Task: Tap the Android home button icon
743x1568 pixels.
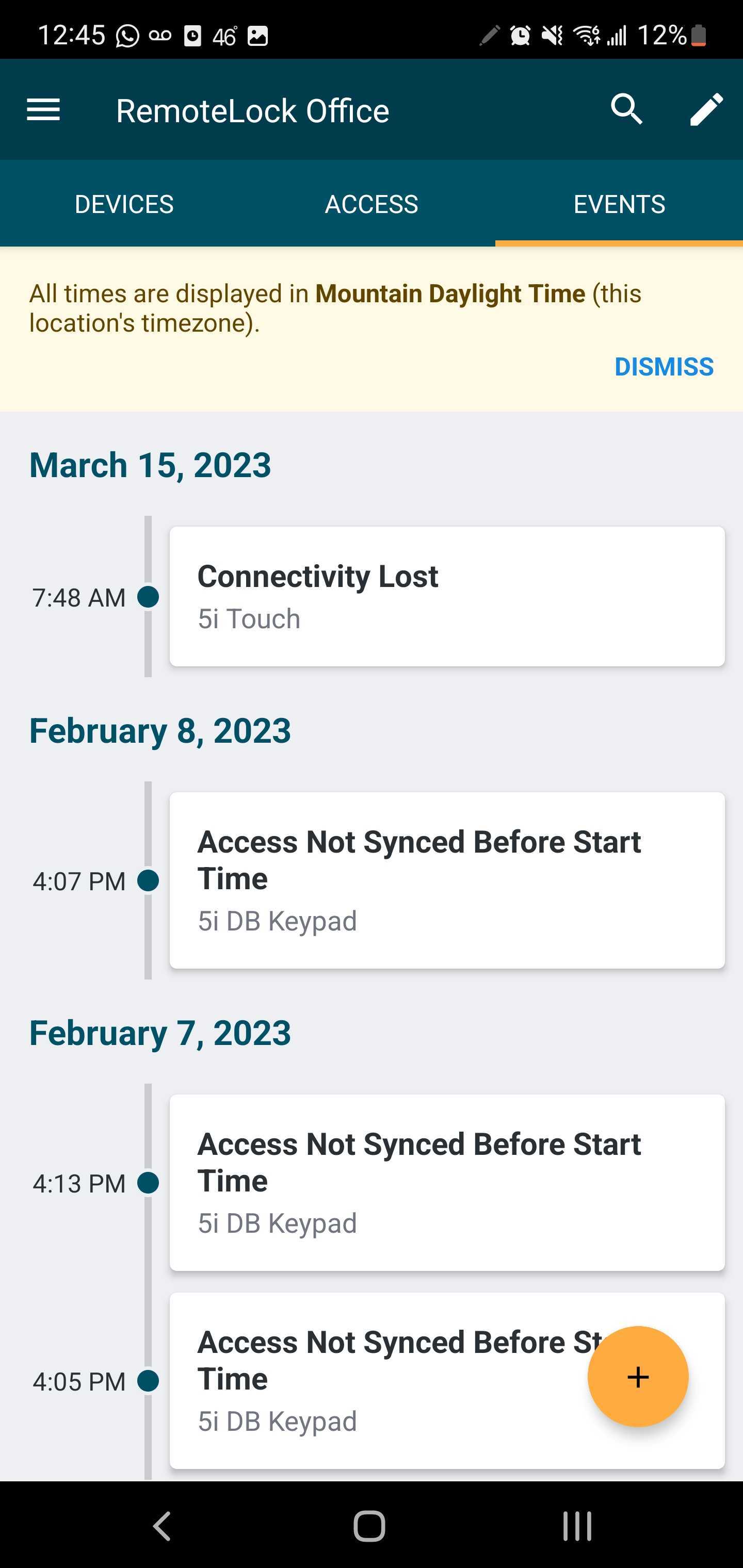Action: click(x=369, y=1525)
